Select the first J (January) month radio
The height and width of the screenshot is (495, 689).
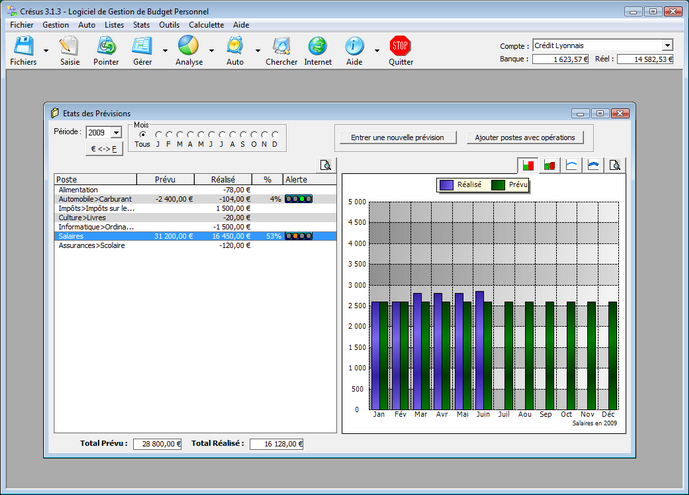click(x=158, y=134)
